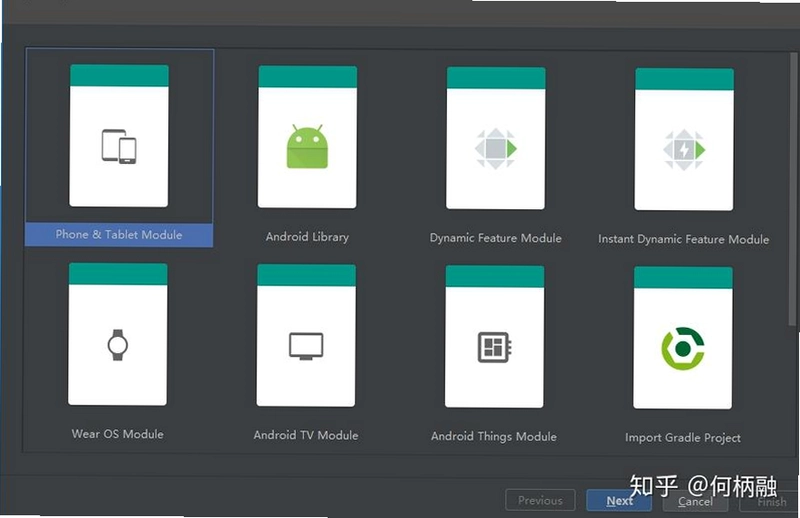Click the Android Things Module label
Image resolution: width=800 pixels, height=518 pixels.
point(494,436)
